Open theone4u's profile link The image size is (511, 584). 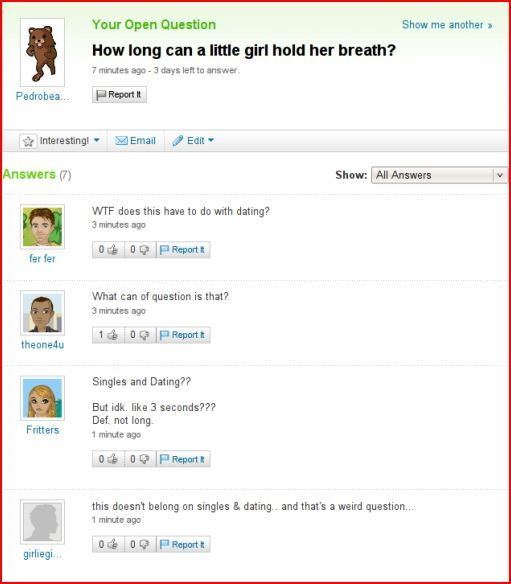tap(42, 345)
